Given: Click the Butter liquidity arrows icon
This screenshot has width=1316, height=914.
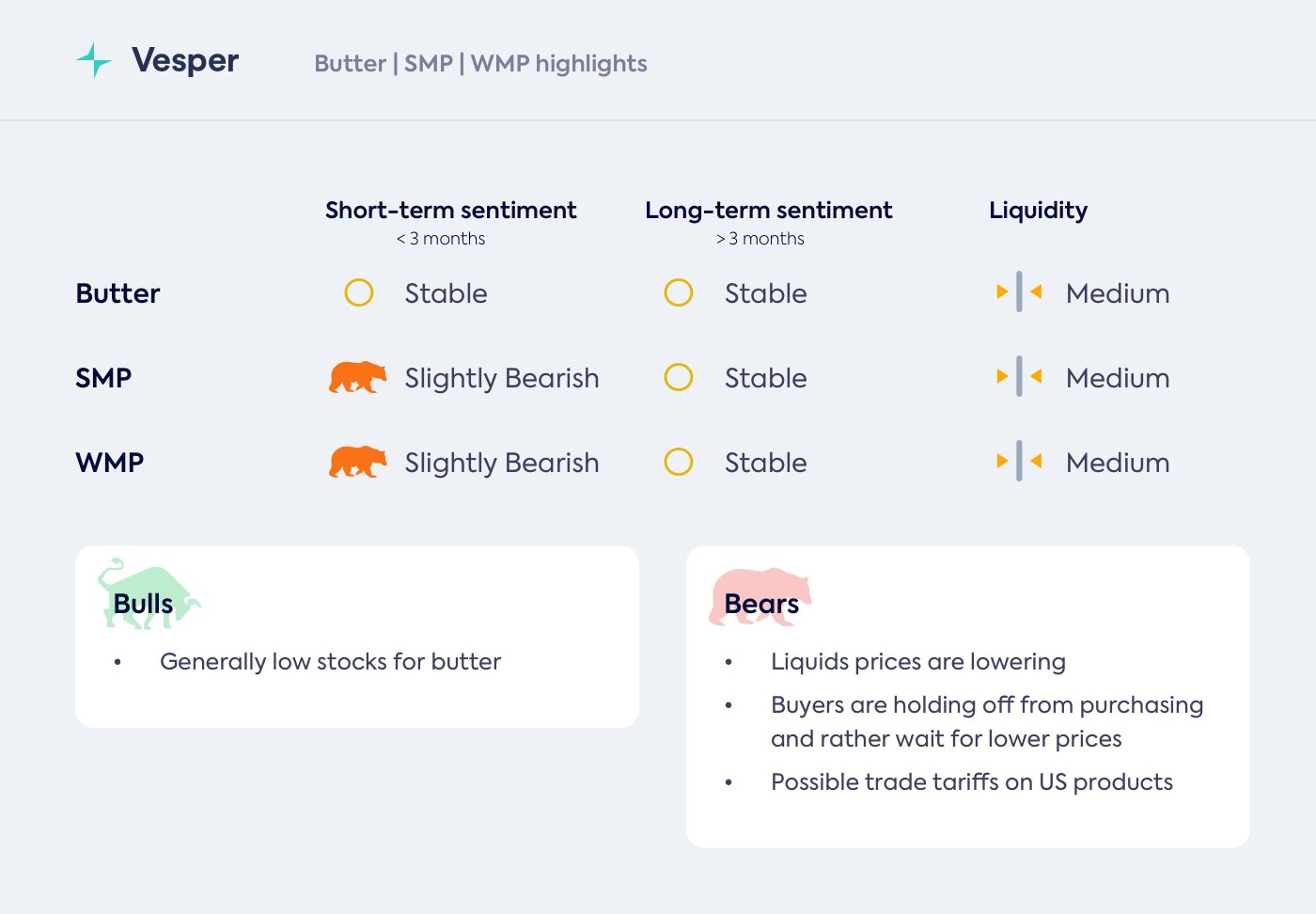Looking at the screenshot, I should pyautogui.click(x=1019, y=292).
